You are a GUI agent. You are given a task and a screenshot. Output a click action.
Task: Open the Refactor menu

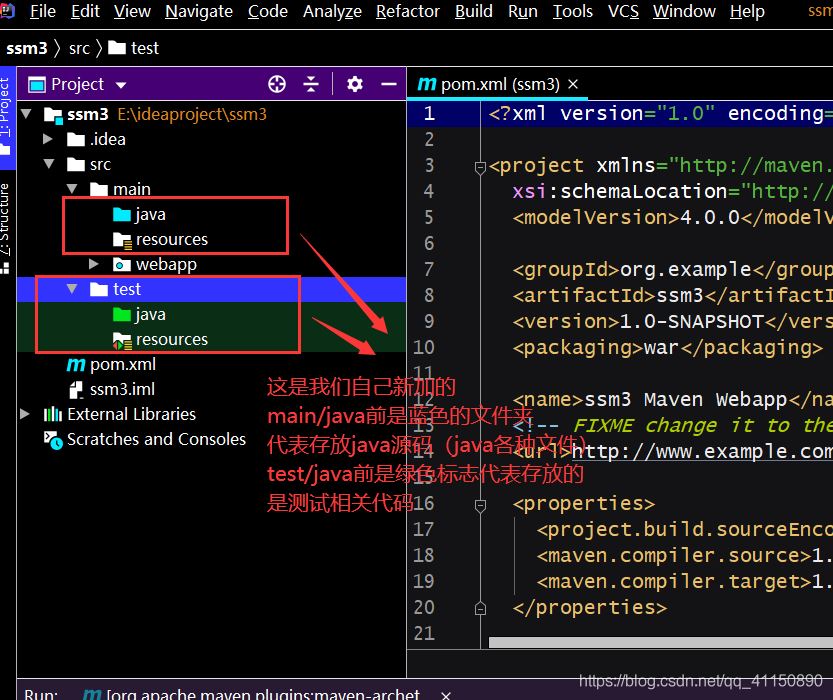[407, 11]
